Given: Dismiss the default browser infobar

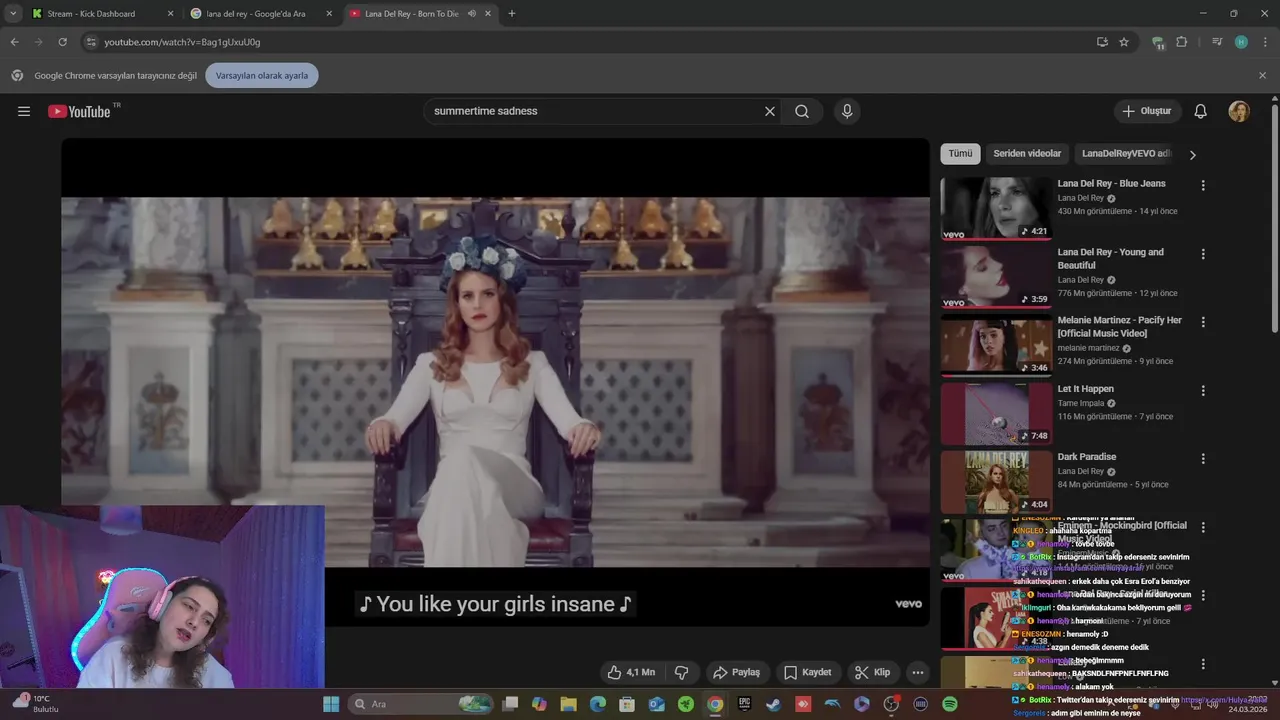Looking at the screenshot, I should coord(1262,75).
